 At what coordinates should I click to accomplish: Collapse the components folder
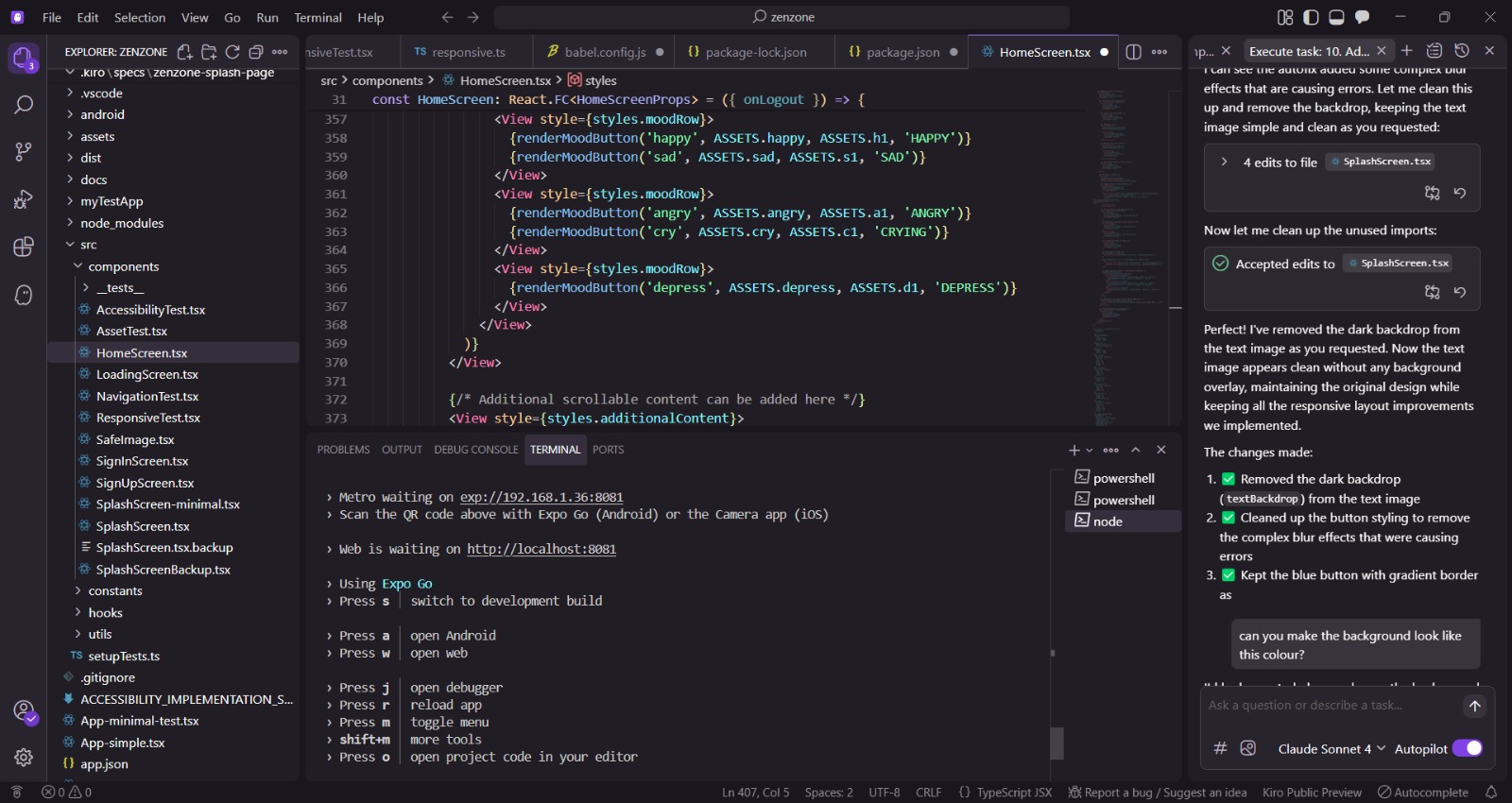pyautogui.click(x=78, y=266)
